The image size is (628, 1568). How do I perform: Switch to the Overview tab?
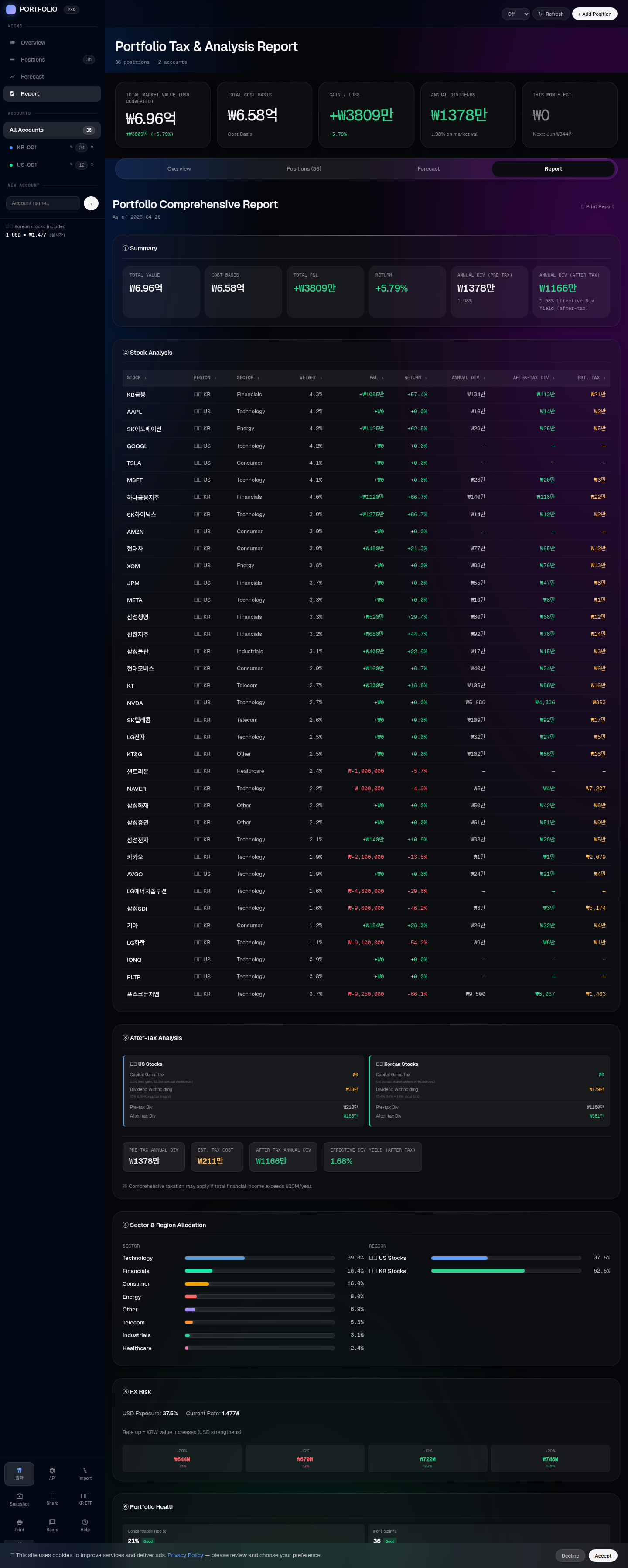(x=179, y=168)
